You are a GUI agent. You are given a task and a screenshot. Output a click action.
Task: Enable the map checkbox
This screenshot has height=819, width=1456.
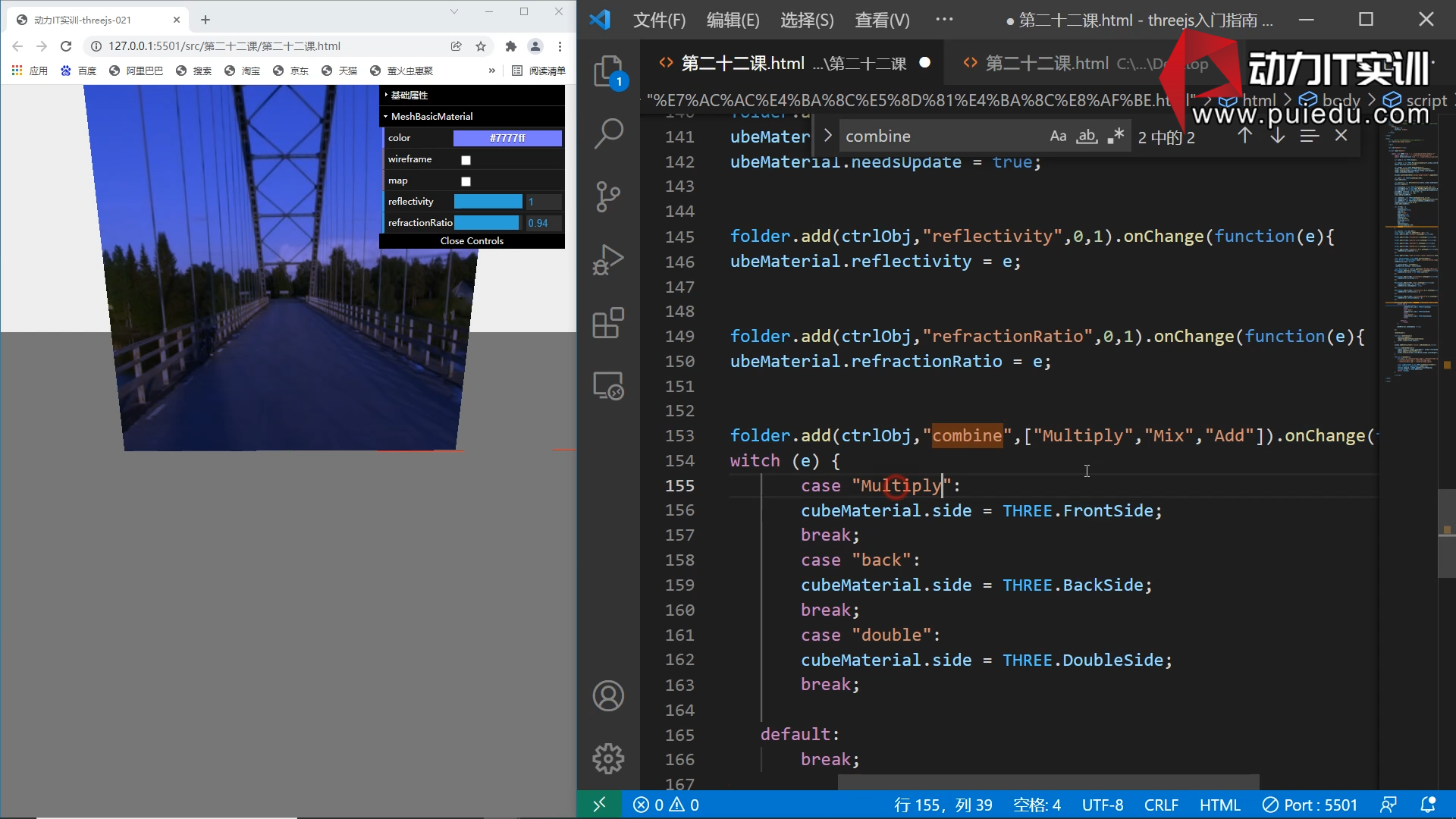pos(466,181)
